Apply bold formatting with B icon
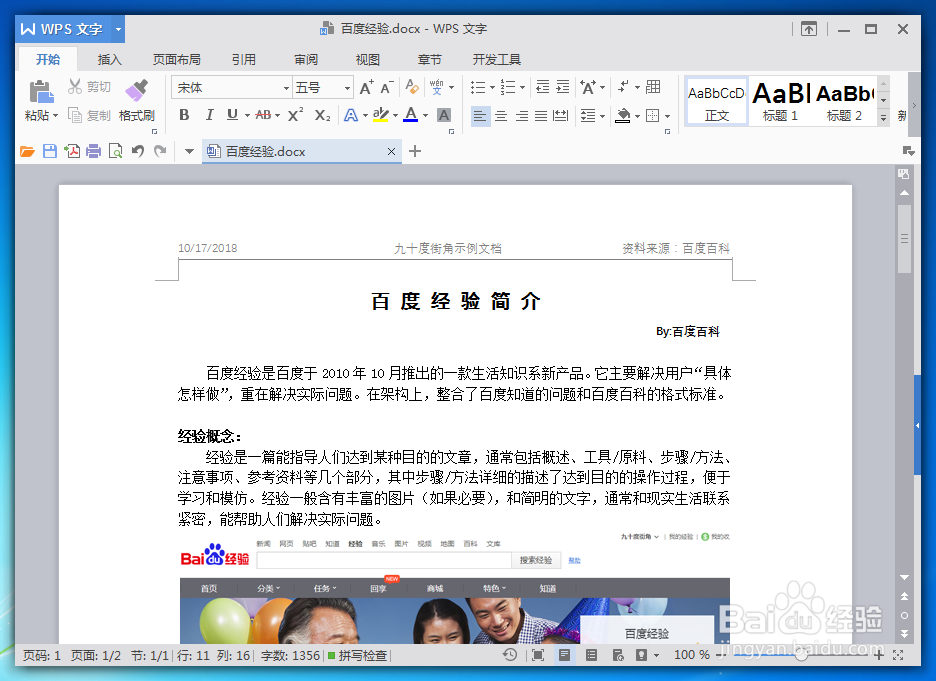The width and height of the screenshot is (936, 681). click(184, 115)
